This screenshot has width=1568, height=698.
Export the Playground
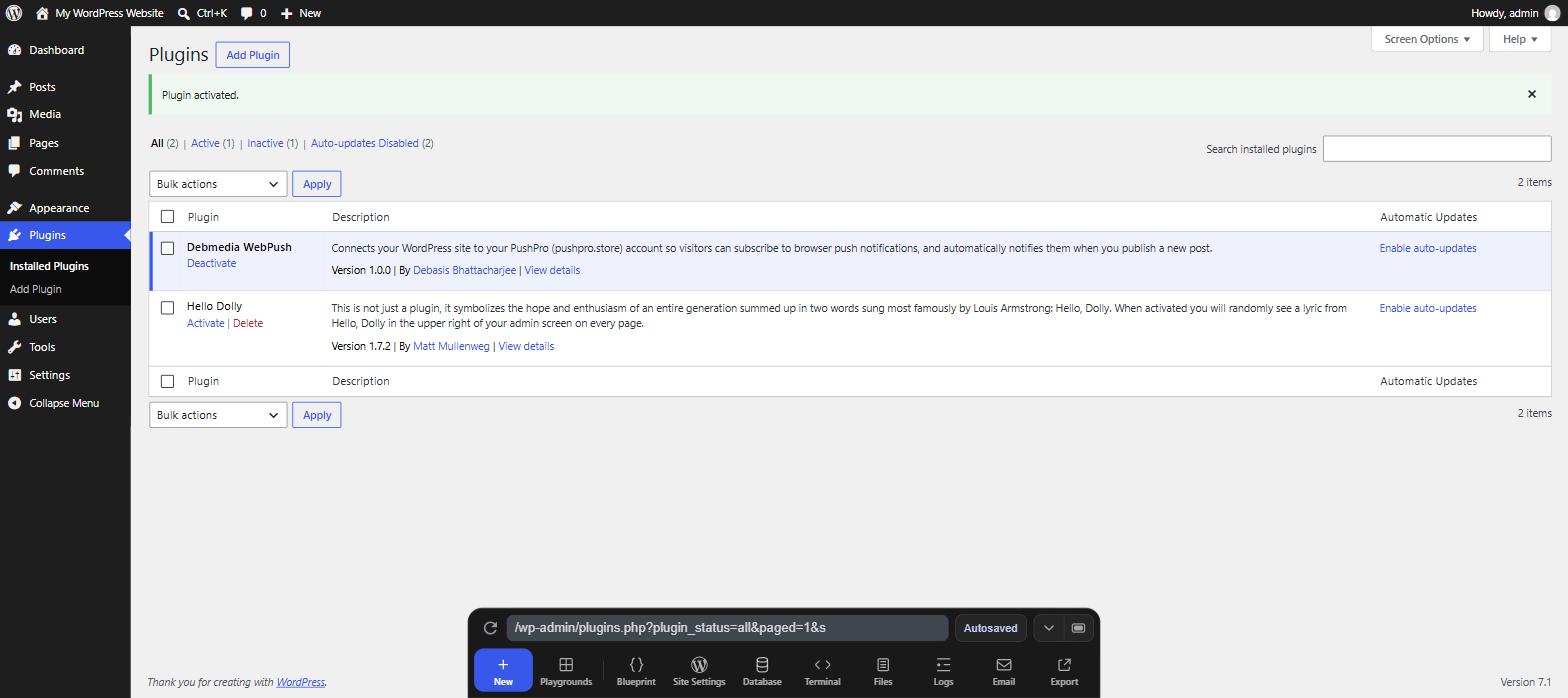(x=1064, y=671)
